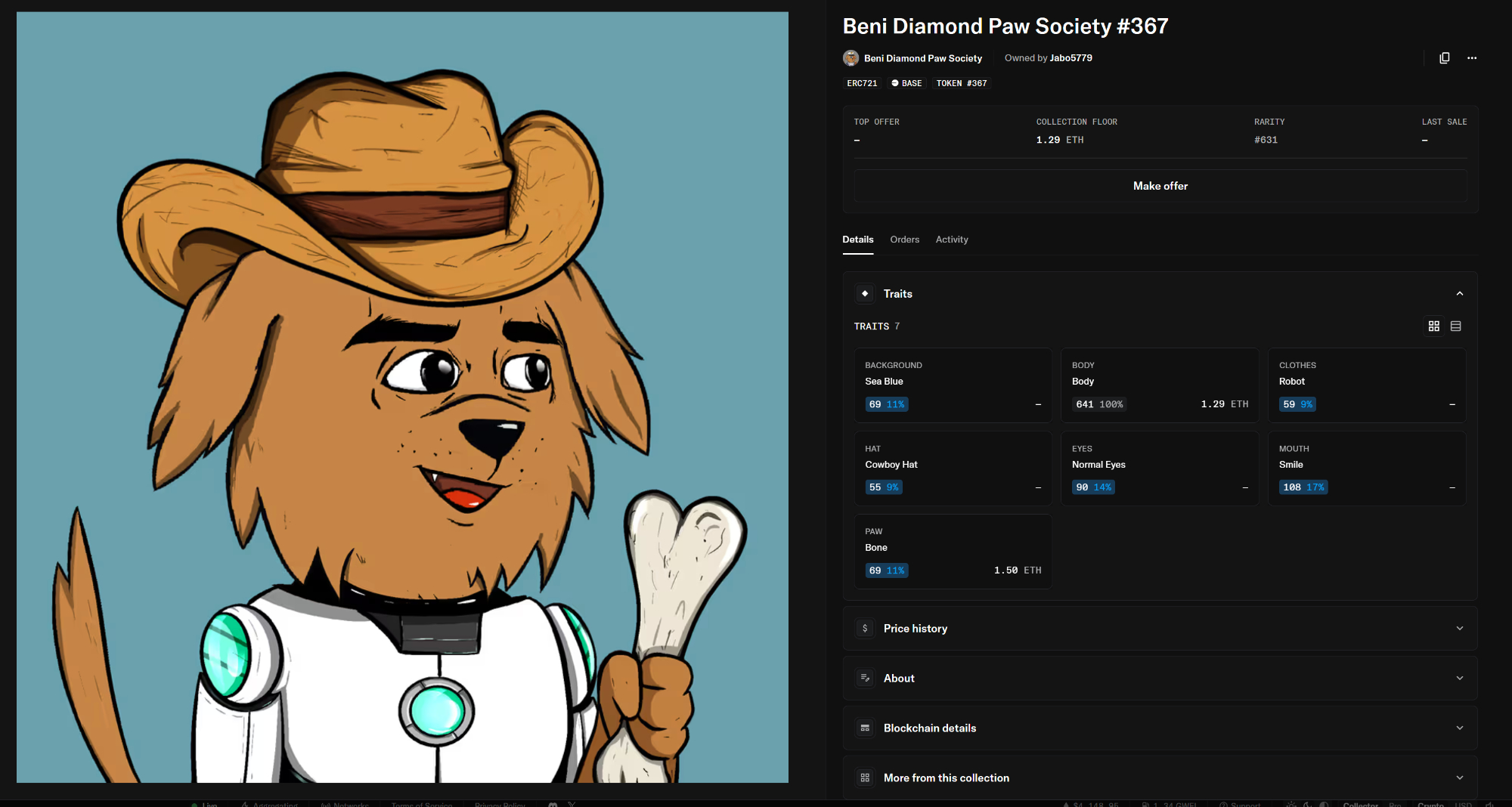The width and height of the screenshot is (1512, 807).
Task: Expand the Price history chevron
Action: click(1460, 628)
